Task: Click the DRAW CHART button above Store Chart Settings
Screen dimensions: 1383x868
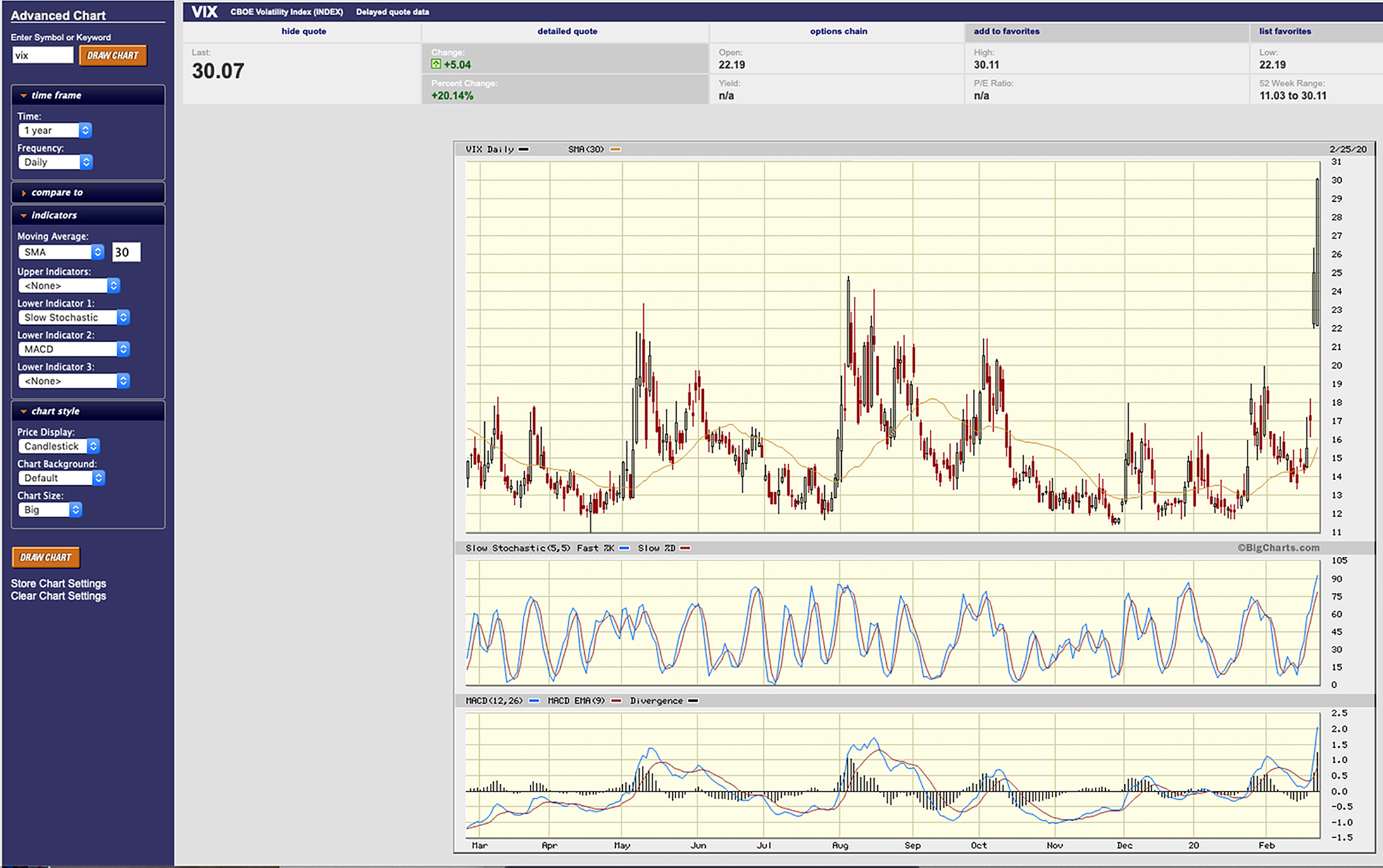Action: click(x=46, y=557)
